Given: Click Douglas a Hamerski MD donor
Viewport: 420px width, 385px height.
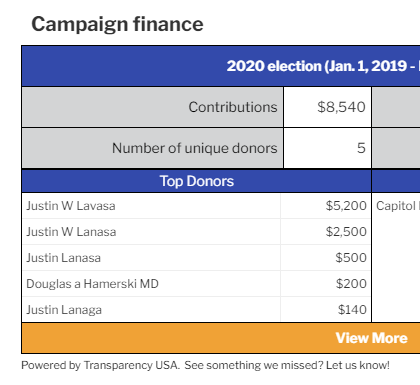Looking at the screenshot, I should [92, 284].
